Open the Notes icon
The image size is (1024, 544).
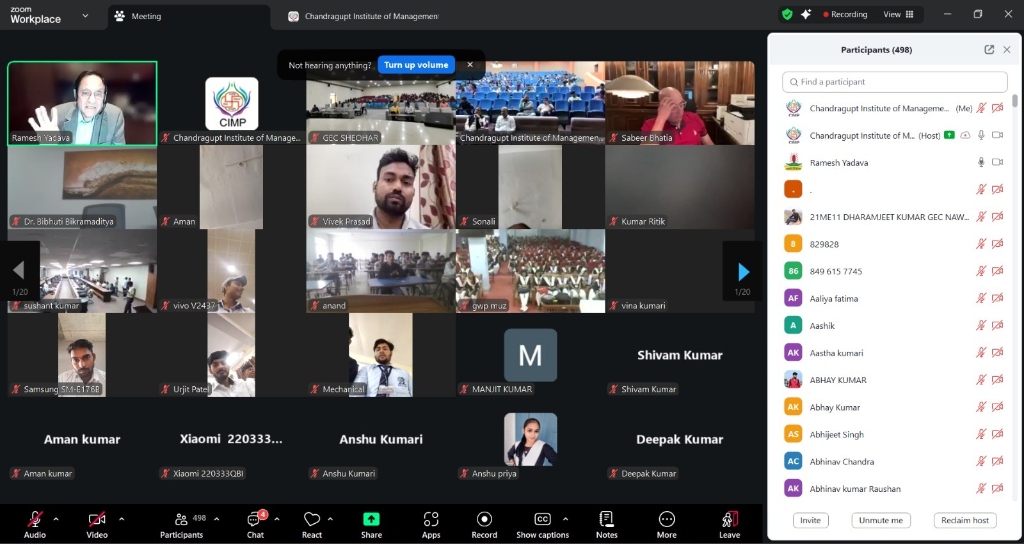tap(607, 519)
